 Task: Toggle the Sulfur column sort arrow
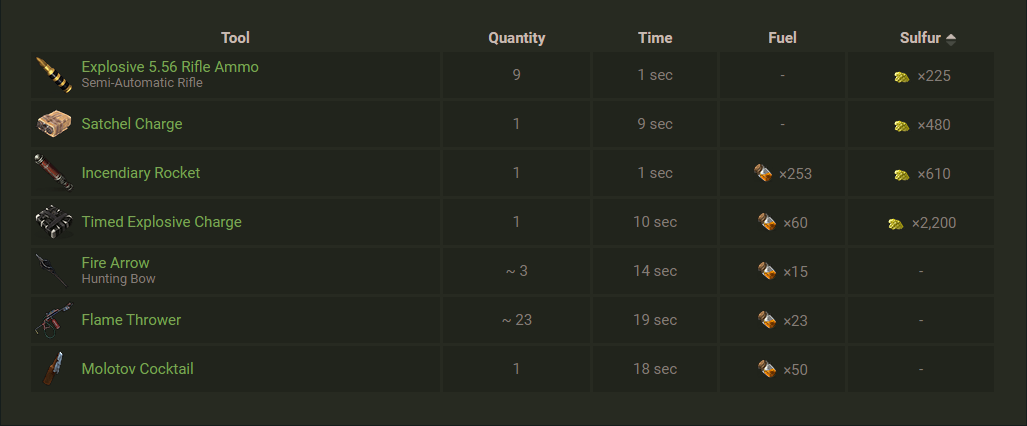(x=950, y=39)
